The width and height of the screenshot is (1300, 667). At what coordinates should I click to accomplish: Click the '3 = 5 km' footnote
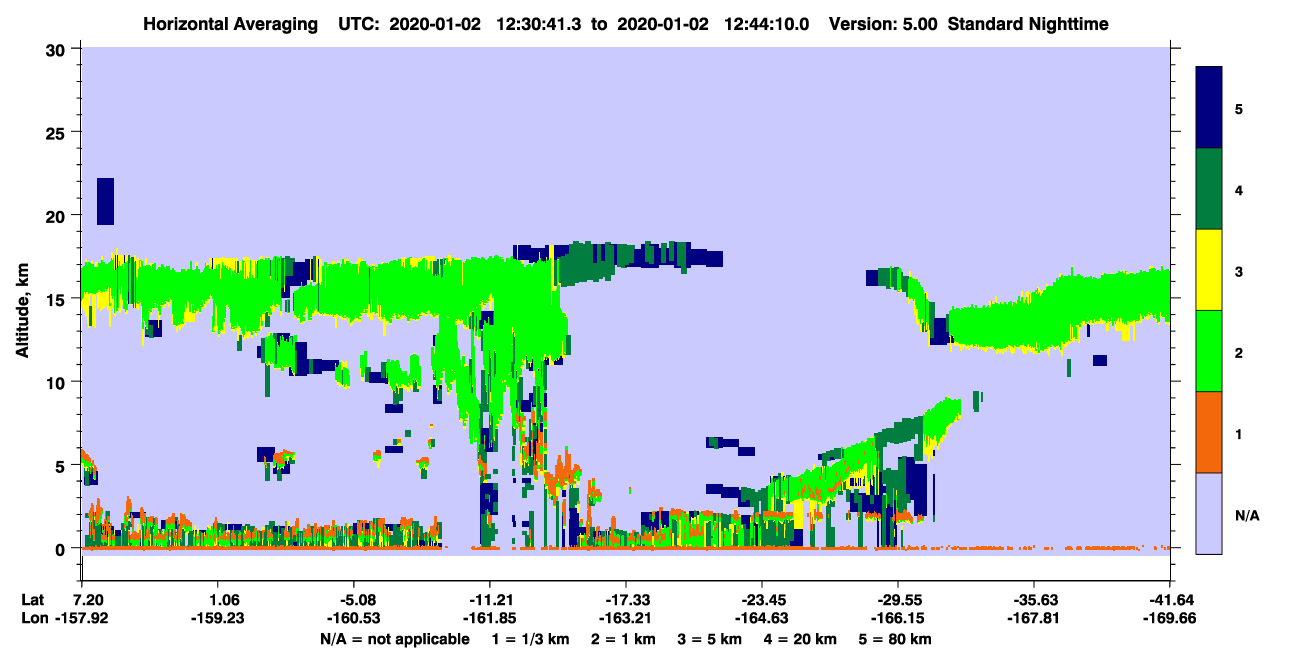(710, 639)
